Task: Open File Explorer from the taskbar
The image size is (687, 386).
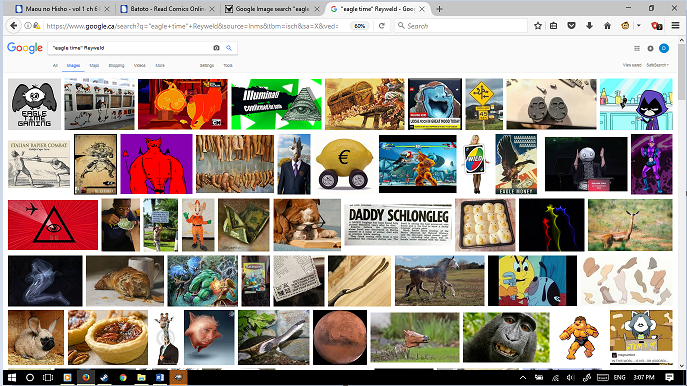Action: coord(141,378)
